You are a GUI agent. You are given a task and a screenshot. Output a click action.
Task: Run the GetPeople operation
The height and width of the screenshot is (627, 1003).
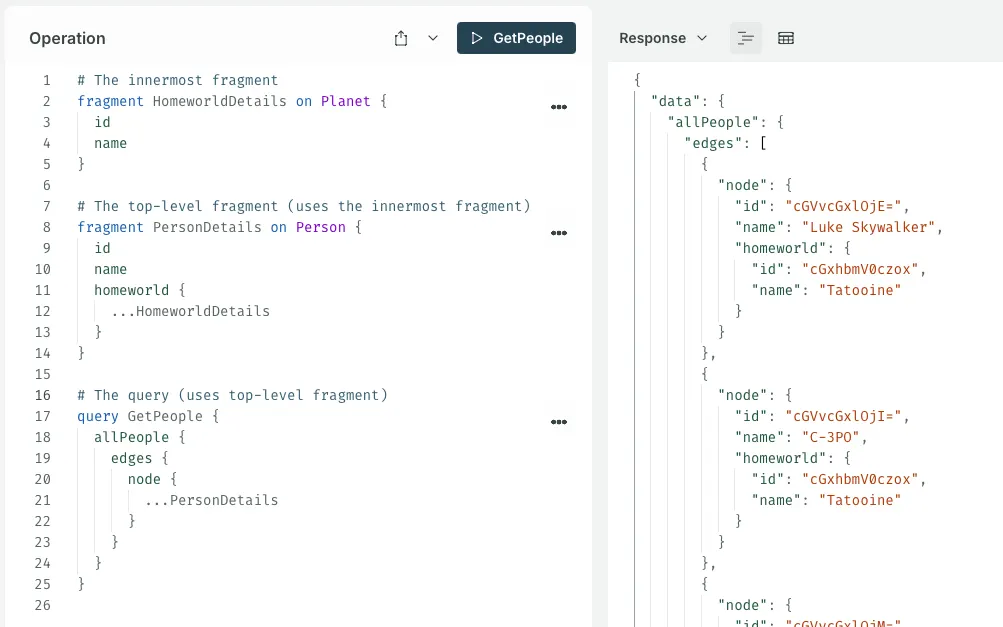[516, 37]
